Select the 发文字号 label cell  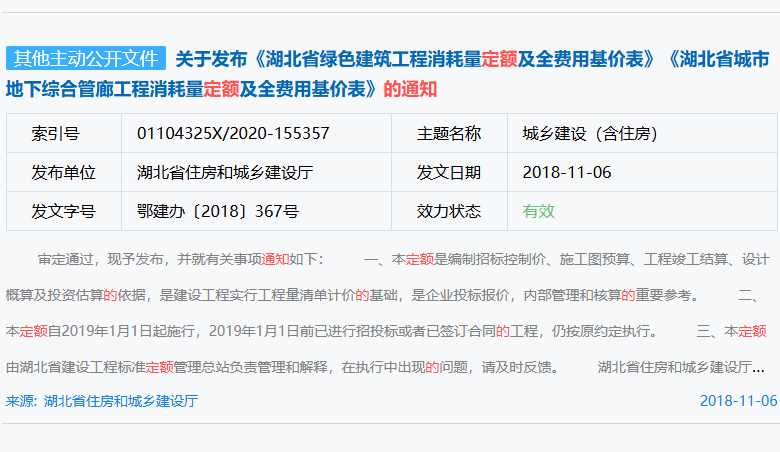click(x=63, y=211)
